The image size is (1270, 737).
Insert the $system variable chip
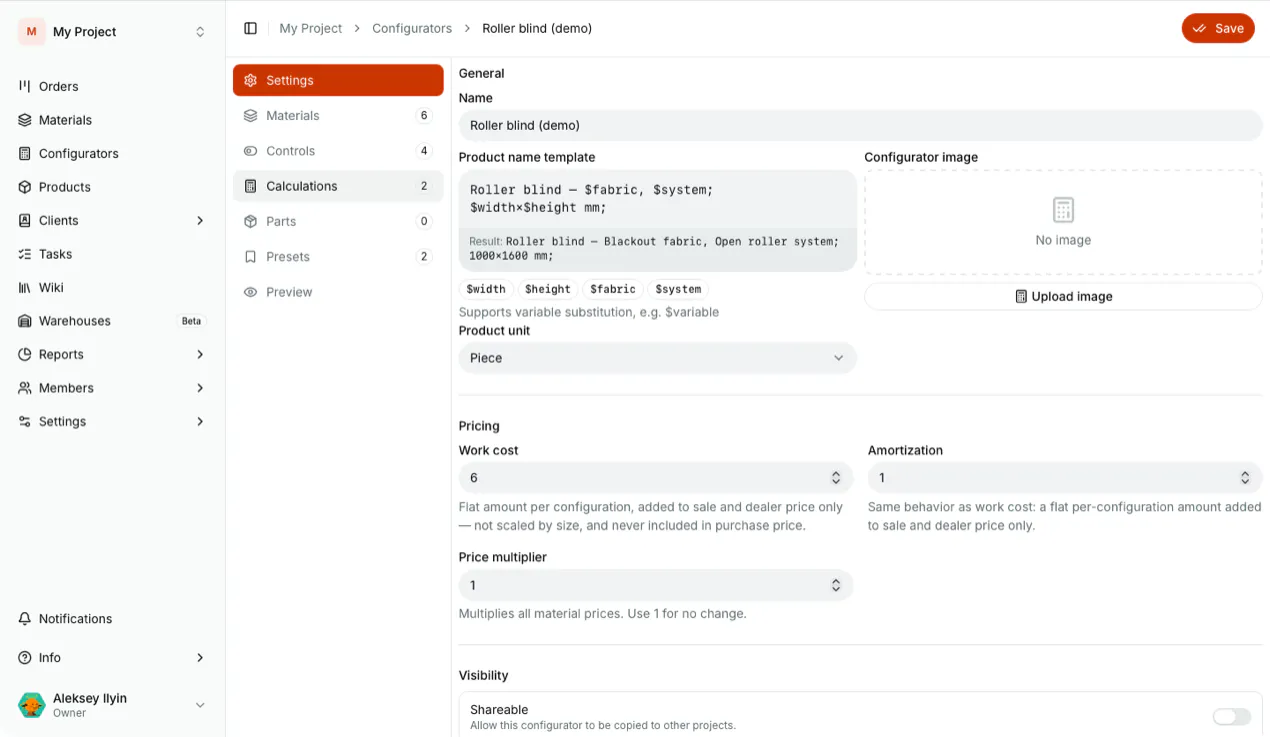click(x=678, y=289)
